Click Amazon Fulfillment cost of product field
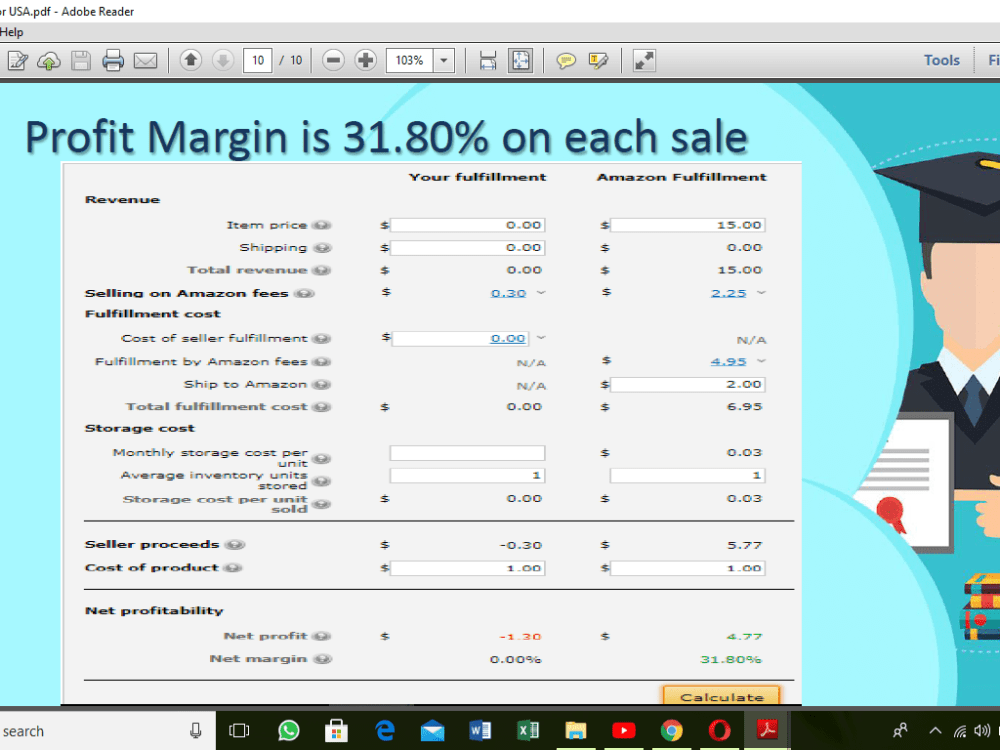The width and height of the screenshot is (1000, 750). tap(687, 568)
